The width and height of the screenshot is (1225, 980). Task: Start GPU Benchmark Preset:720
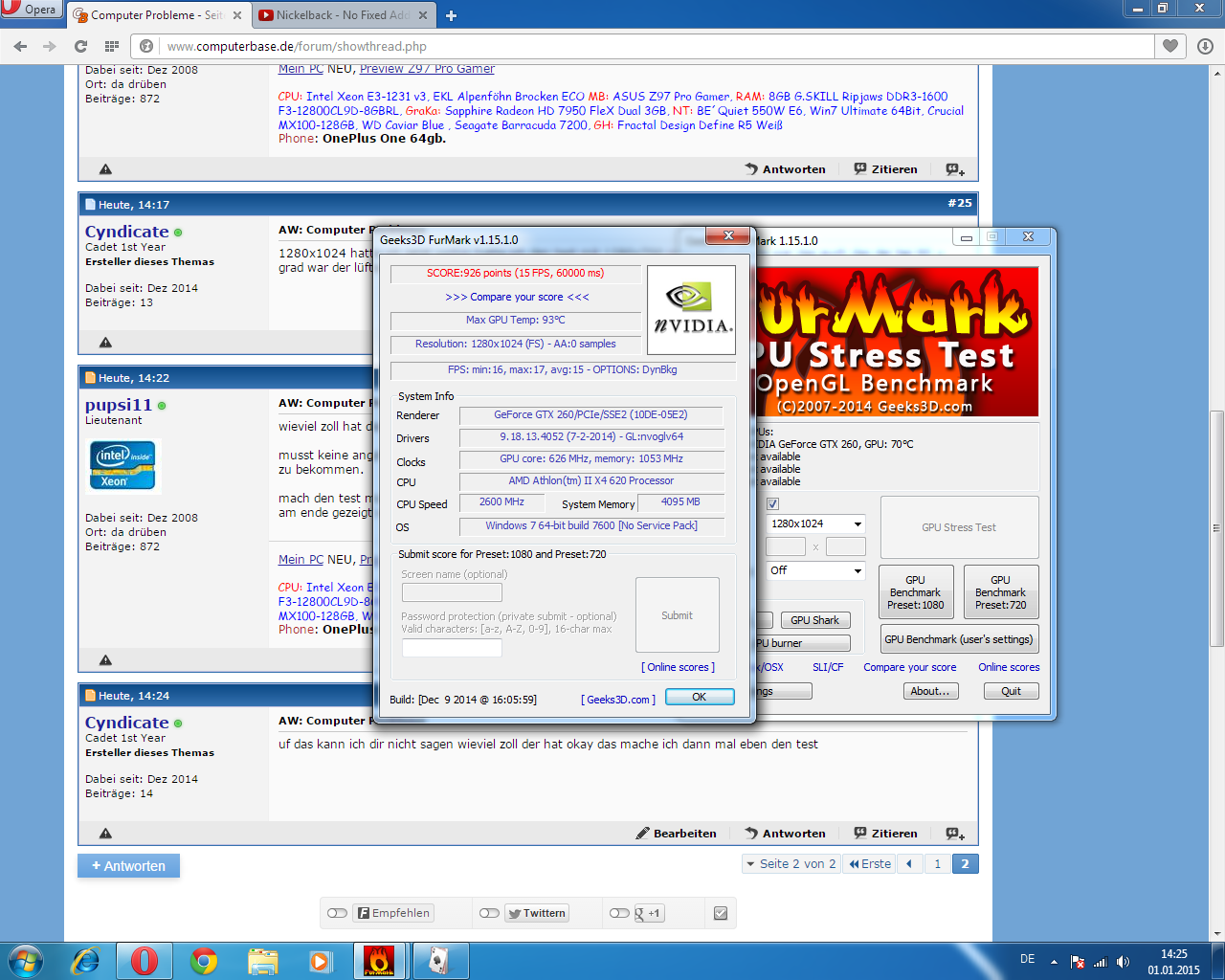pos(1001,592)
